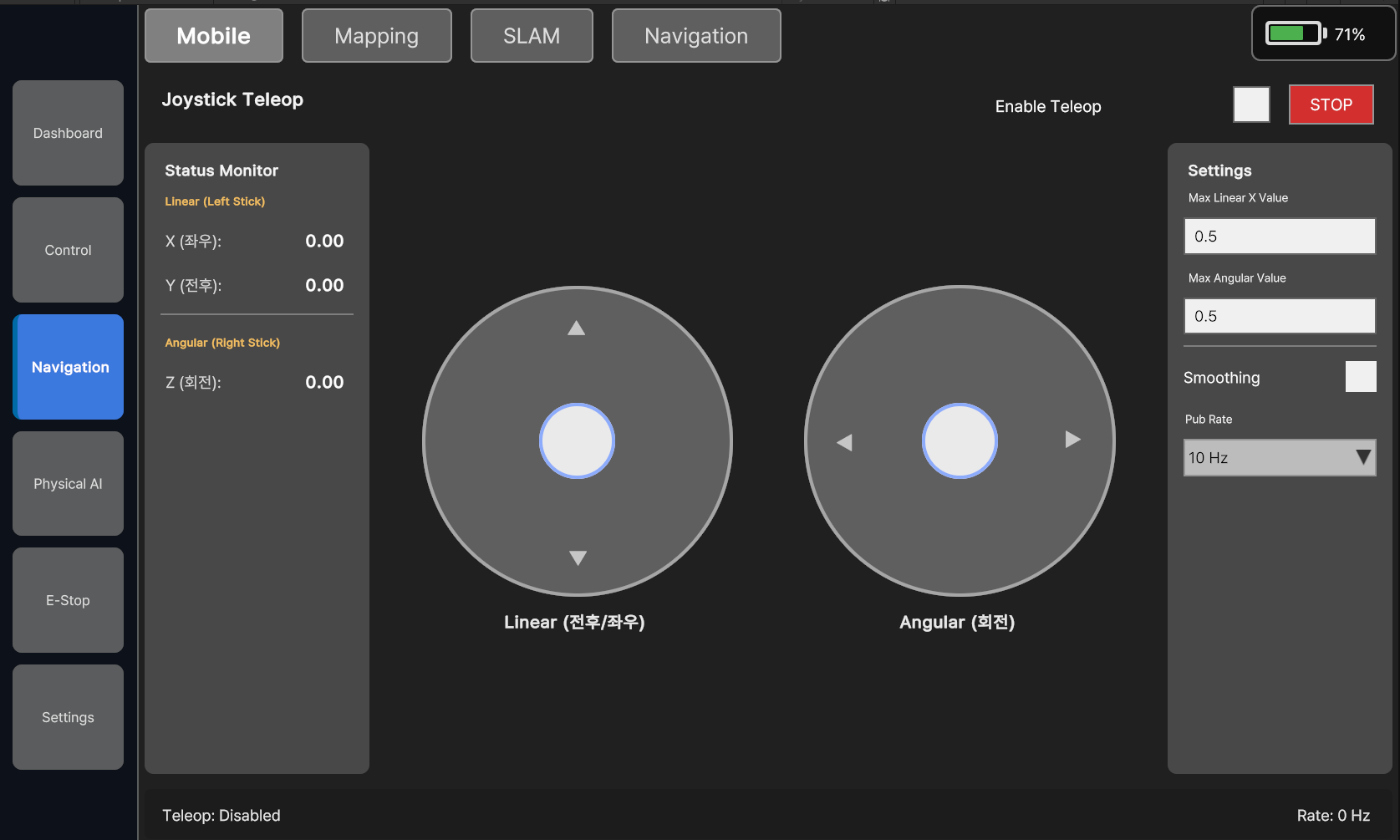The image size is (1400, 840).
Task: Click the 10 Hz dropdown arrow
Action: [1362, 457]
